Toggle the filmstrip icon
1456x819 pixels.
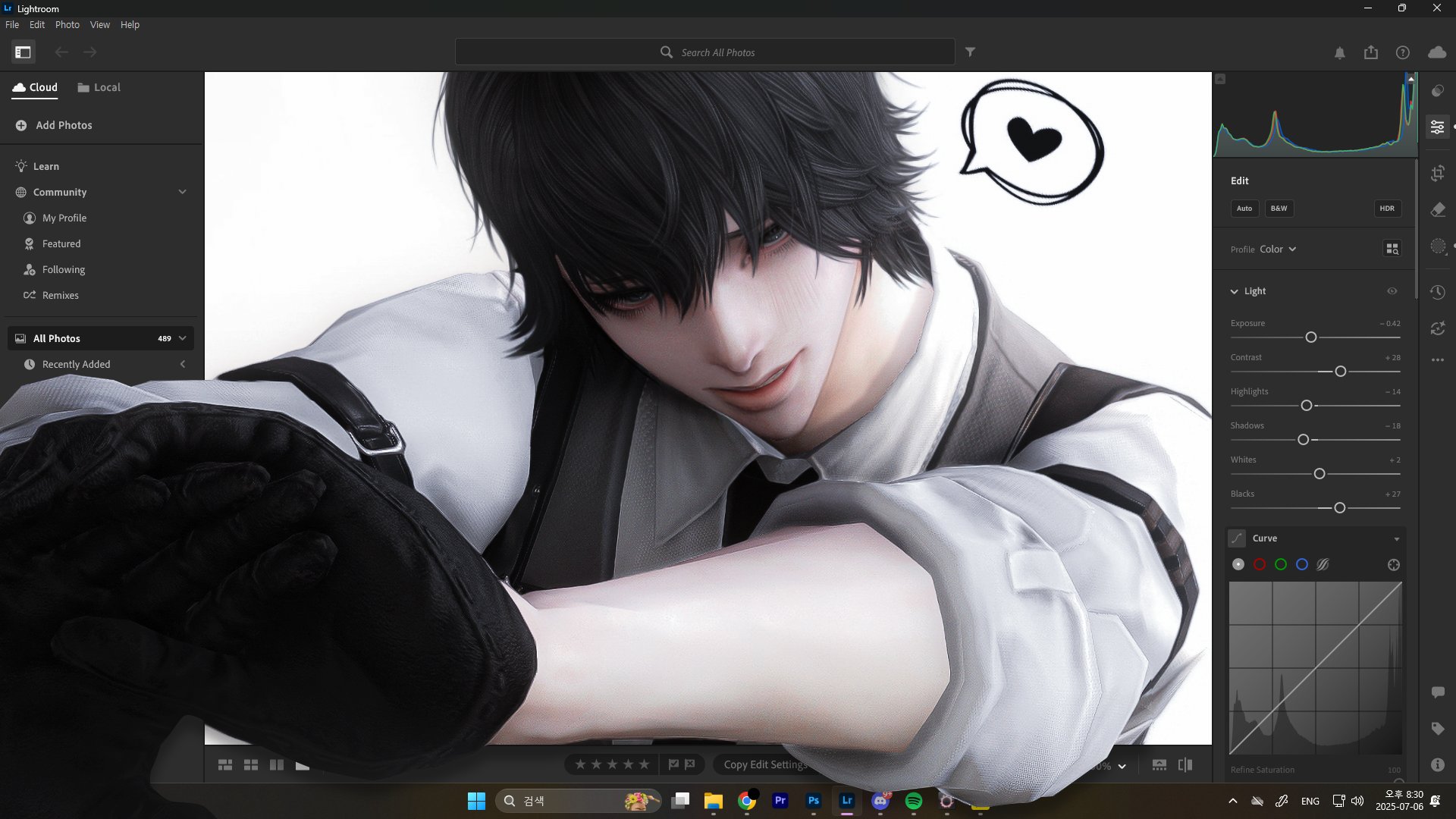tap(1159, 765)
